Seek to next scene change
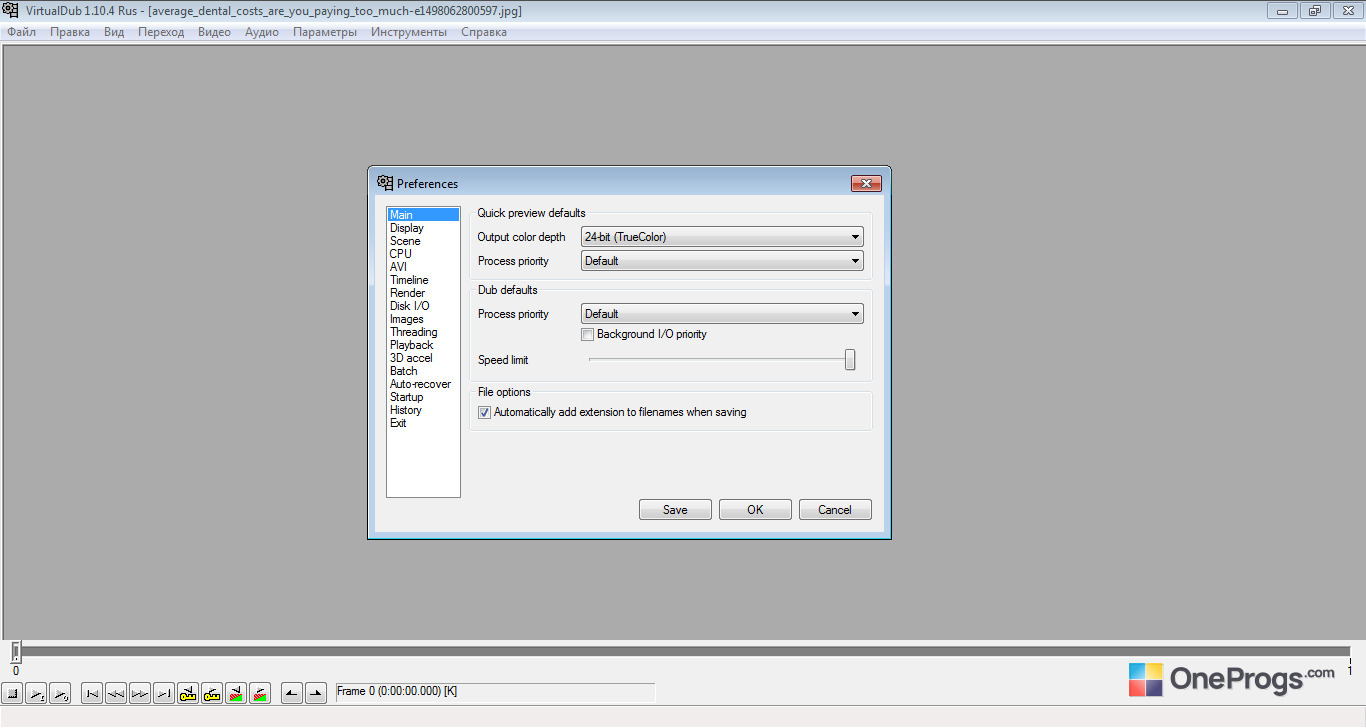The height and width of the screenshot is (728, 1366). pyautogui.click(x=260, y=693)
